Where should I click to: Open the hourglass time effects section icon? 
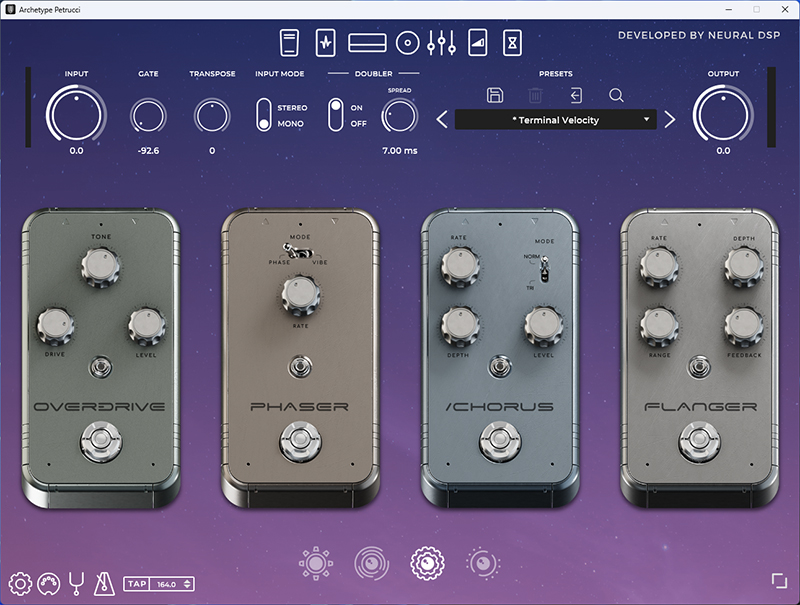pyautogui.click(x=512, y=43)
